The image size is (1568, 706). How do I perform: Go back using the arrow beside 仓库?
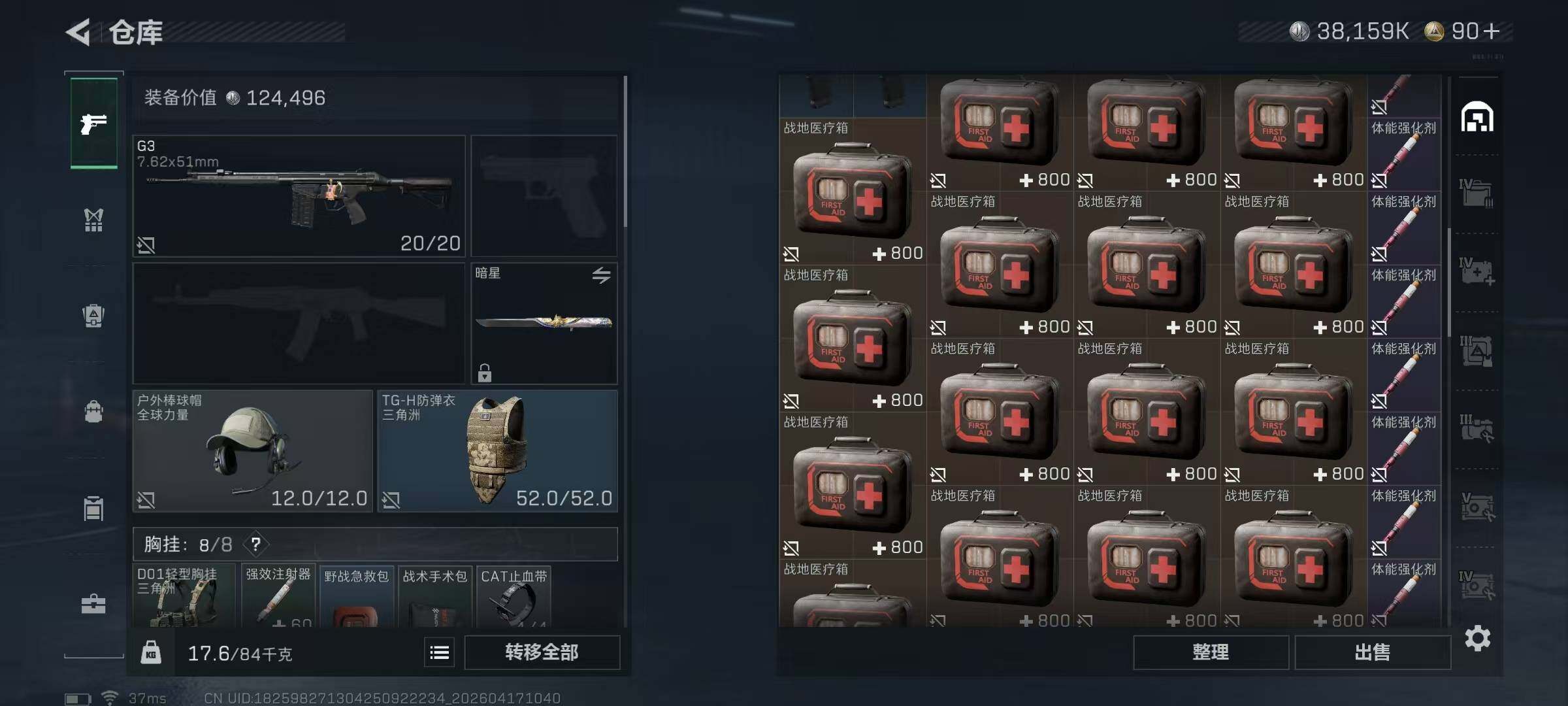point(78,33)
